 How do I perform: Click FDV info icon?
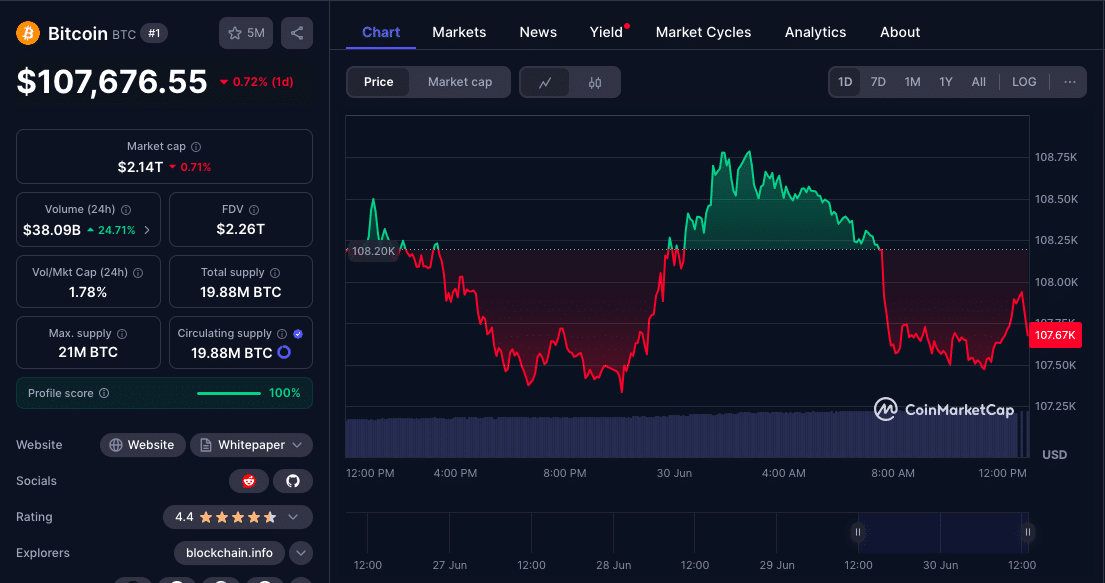coord(254,209)
